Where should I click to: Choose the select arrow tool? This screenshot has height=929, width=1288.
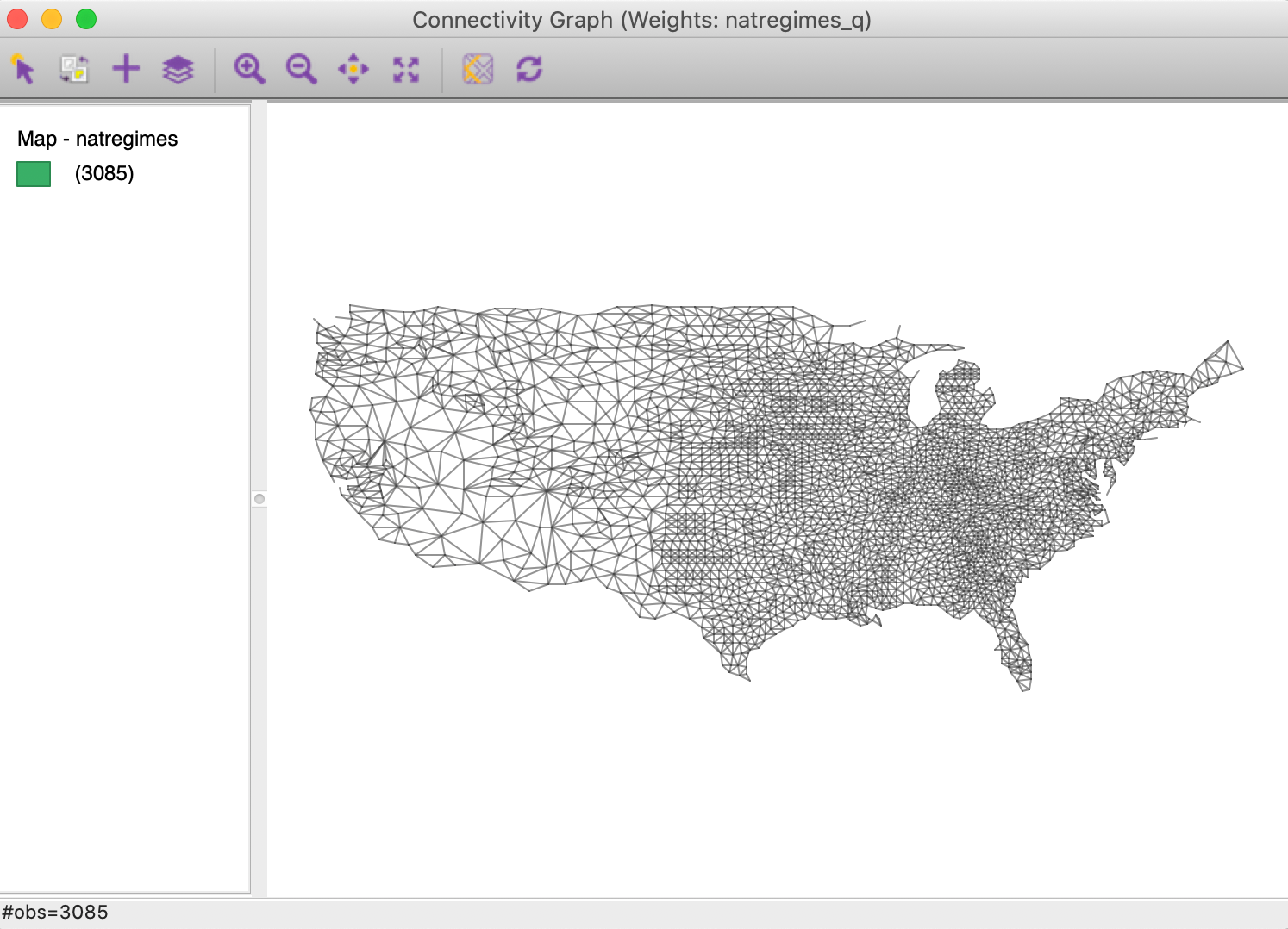click(23, 69)
